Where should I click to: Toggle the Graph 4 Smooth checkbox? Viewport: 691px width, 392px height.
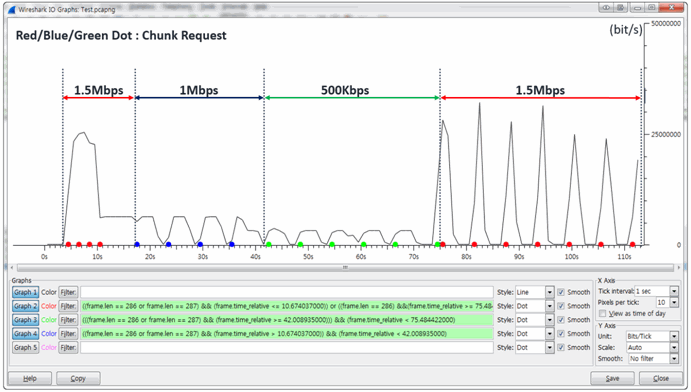tap(561, 333)
